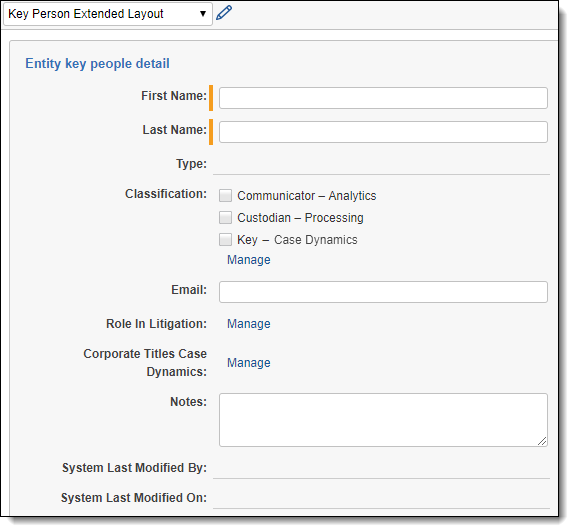Click the dropdown arrow beside layout name

tap(202, 14)
